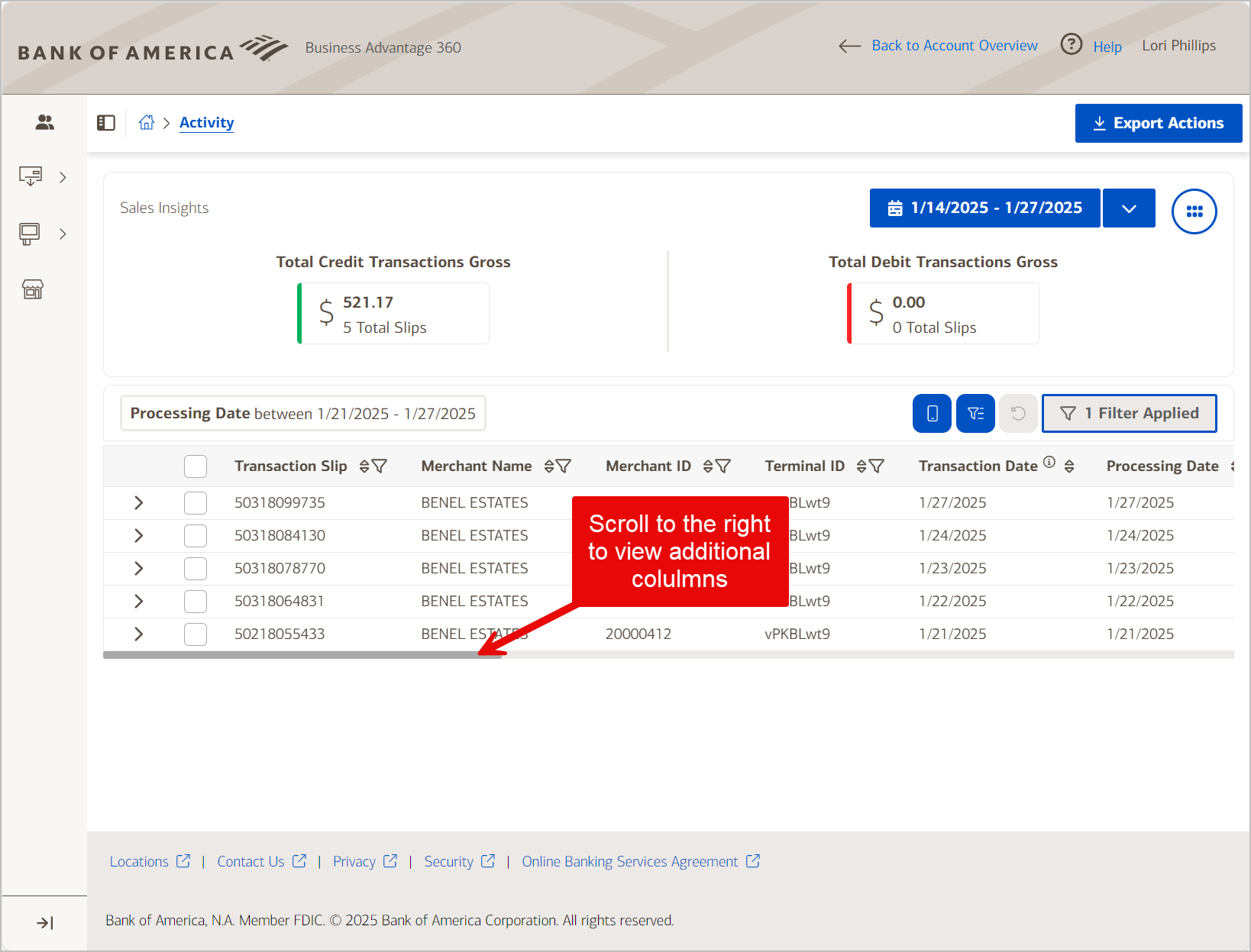Select checkbox for slip 50318099735

click(196, 503)
